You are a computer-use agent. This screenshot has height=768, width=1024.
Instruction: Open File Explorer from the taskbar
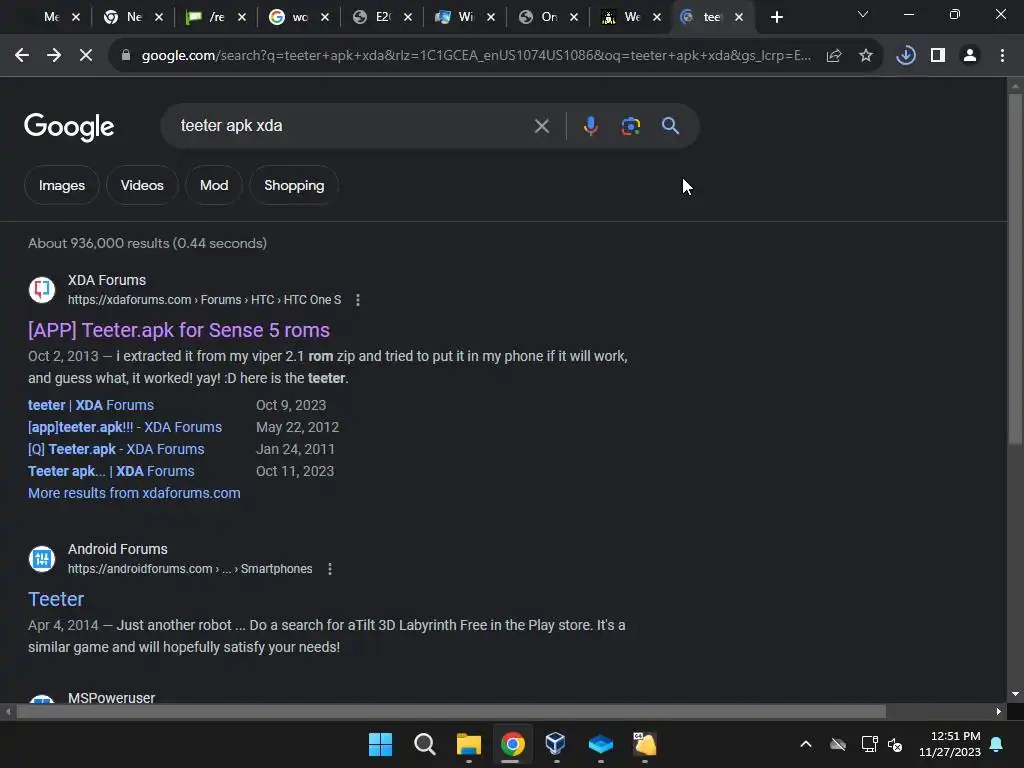pyautogui.click(x=468, y=744)
